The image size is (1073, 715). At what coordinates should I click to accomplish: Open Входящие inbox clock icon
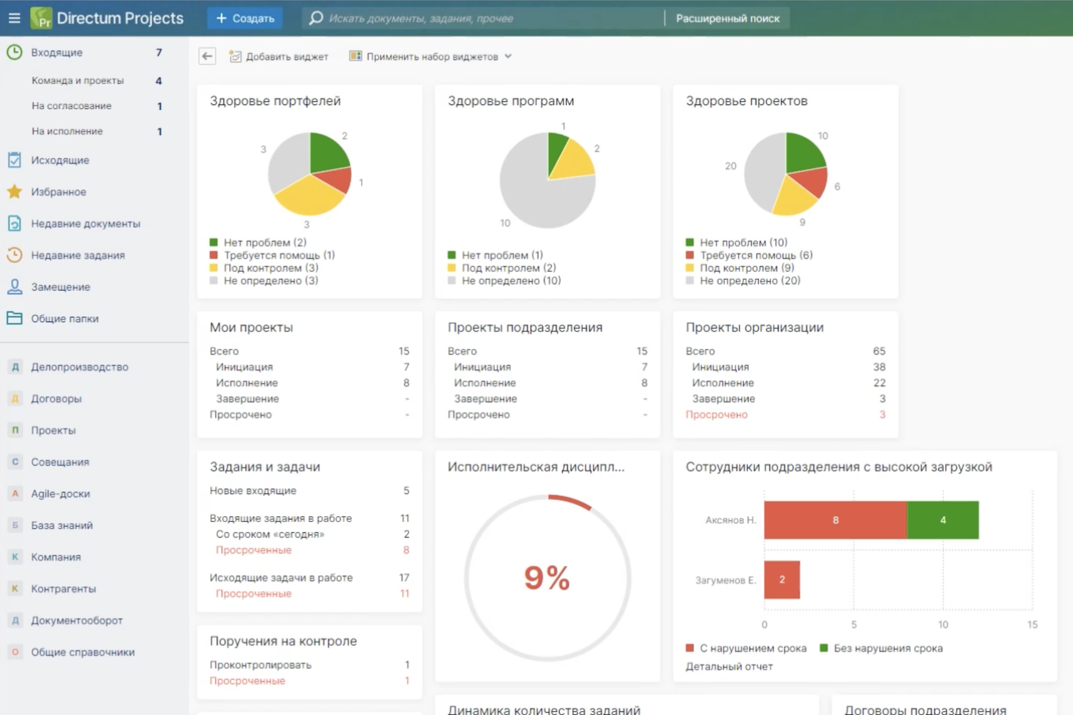(x=14, y=52)
